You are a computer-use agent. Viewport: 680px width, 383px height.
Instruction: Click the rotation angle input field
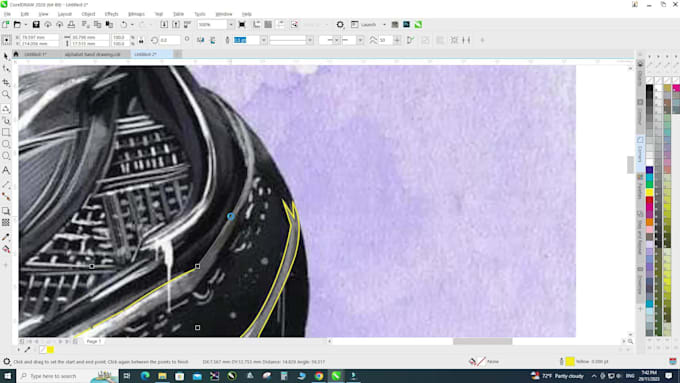coord(170,40)
